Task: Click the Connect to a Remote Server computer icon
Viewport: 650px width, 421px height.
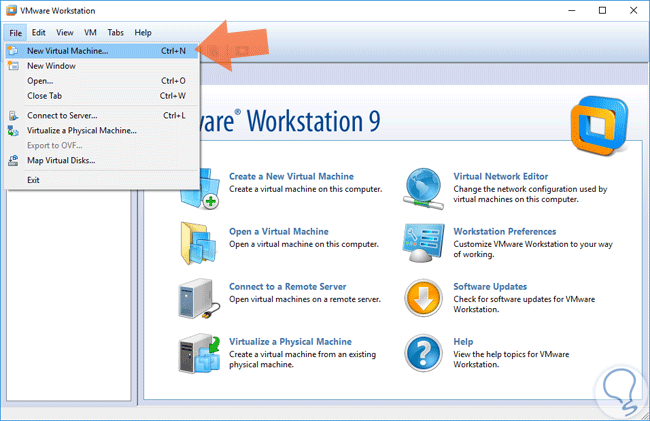Action: coord(199,298)
